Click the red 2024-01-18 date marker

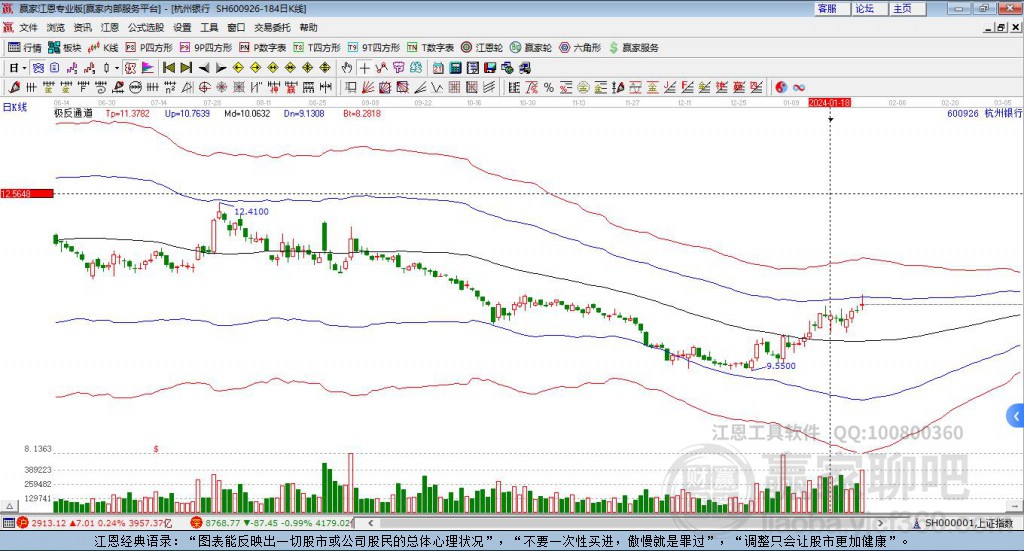coord(829,102)
